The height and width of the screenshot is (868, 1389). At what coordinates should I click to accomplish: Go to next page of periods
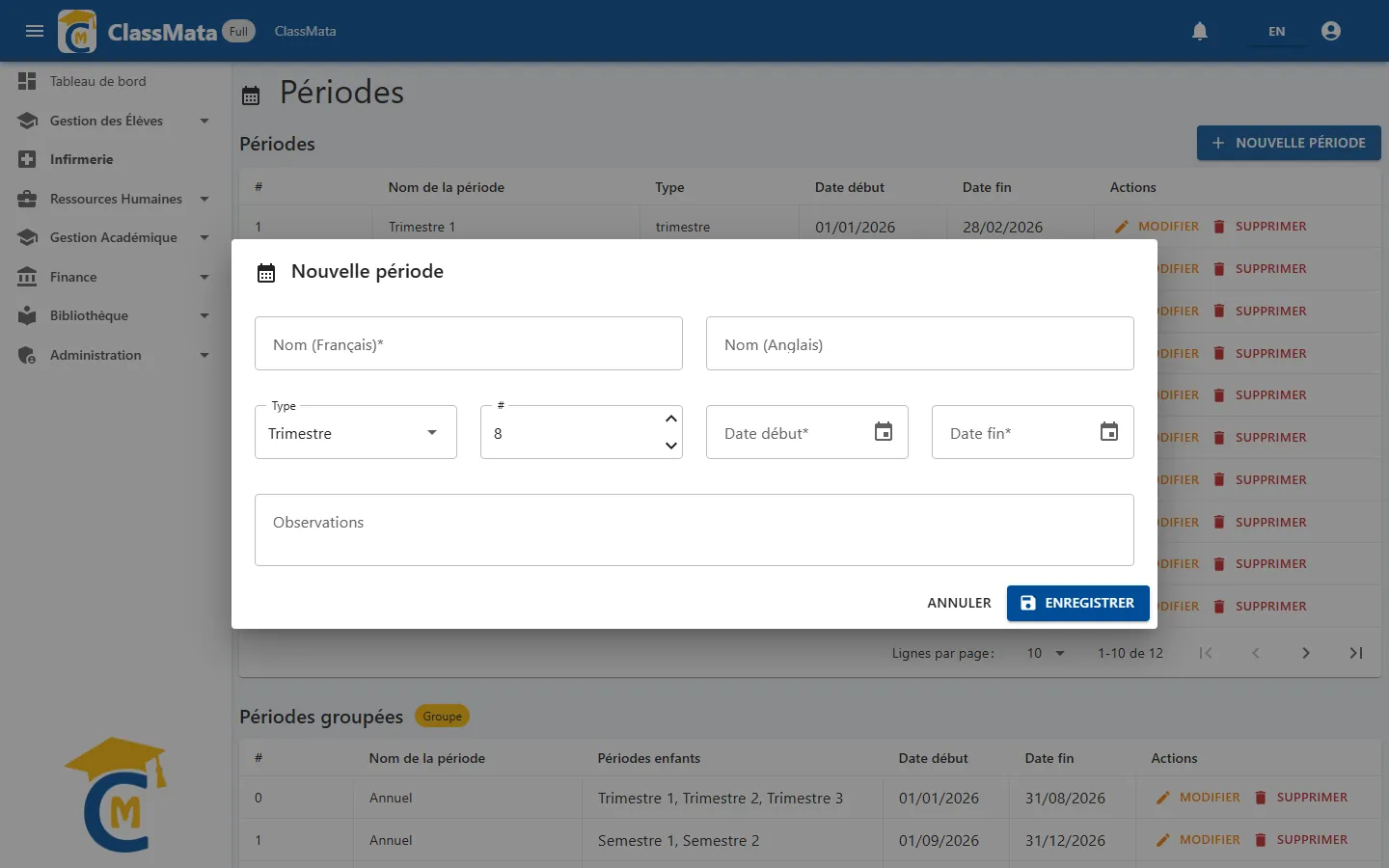1306,653
